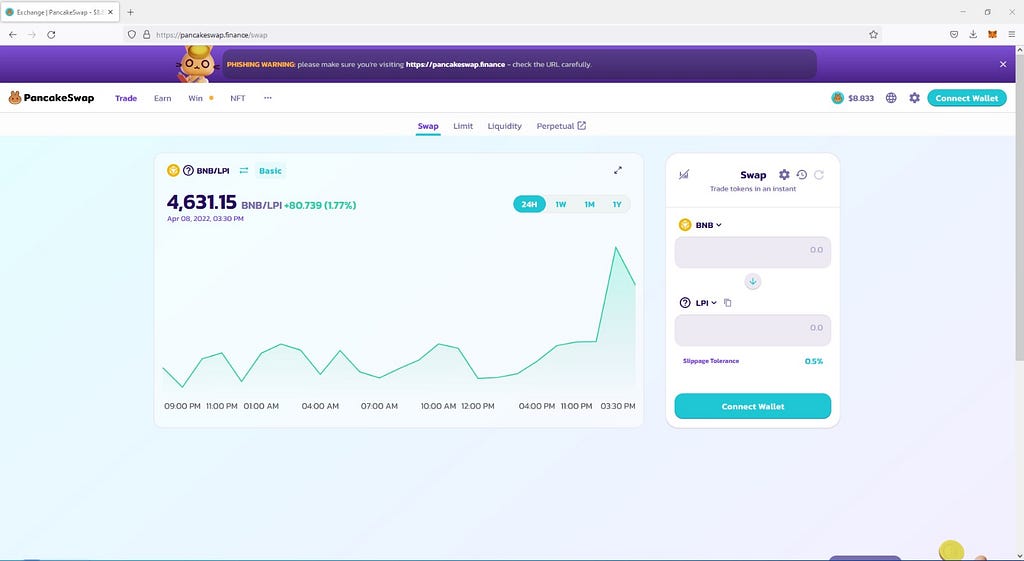Screen dimensions: 1024x561
Task: Click the unknown token question icon in chart
Action: coord(188,170)
